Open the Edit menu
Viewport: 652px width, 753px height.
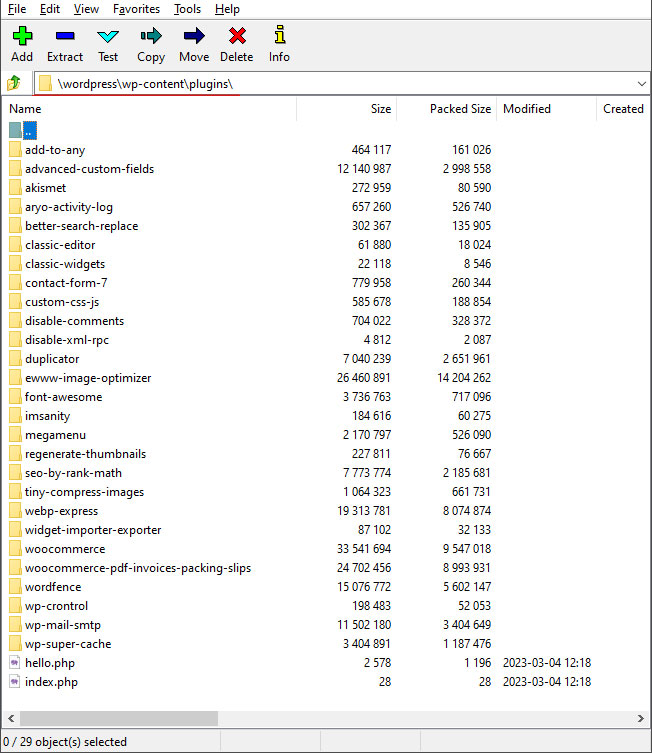(50, 9)
